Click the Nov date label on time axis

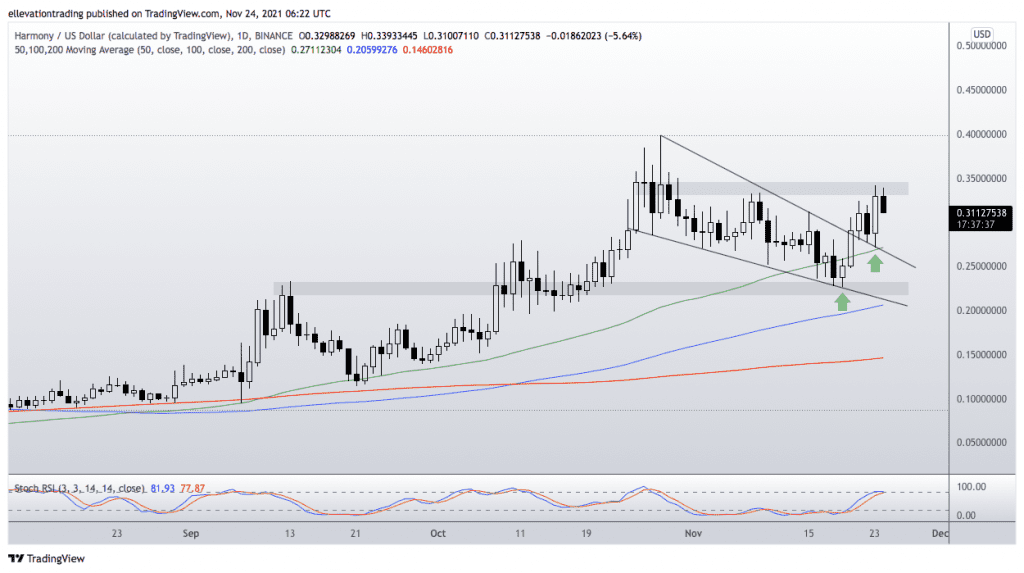point(693,533)
